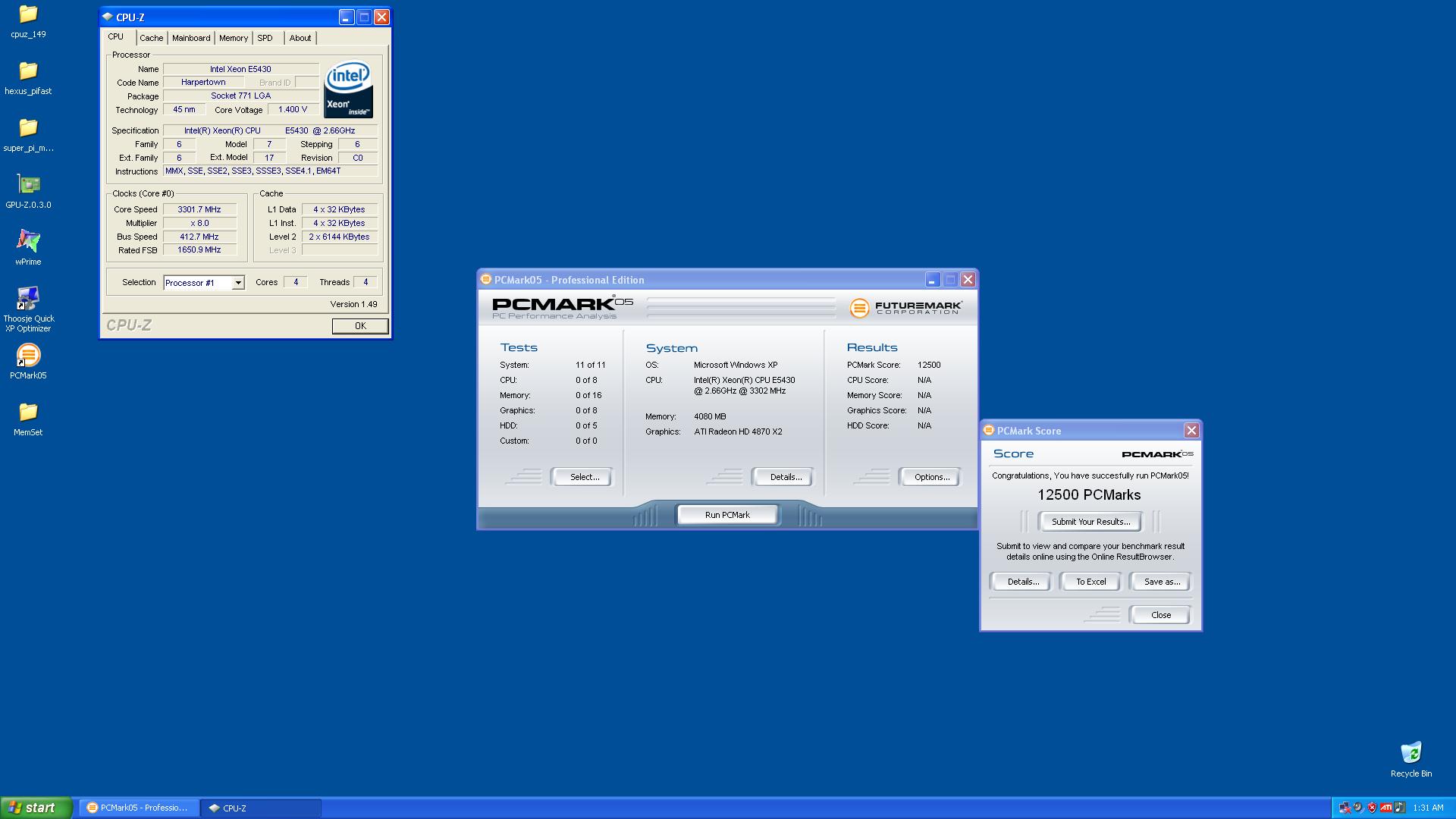Close the PCMark Score dialog with X
The width and height of the screenshot is (1456, 819).
(1191, 430)
